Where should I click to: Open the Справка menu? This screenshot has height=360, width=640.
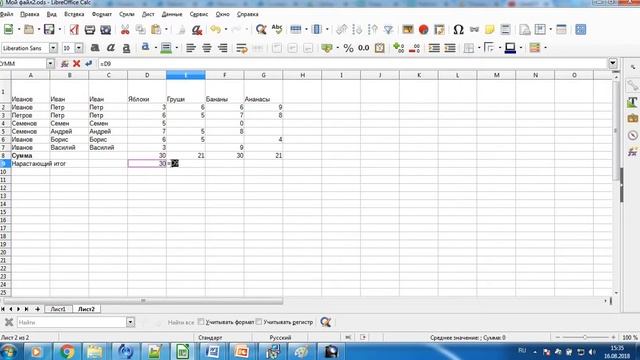click(248, 14)
